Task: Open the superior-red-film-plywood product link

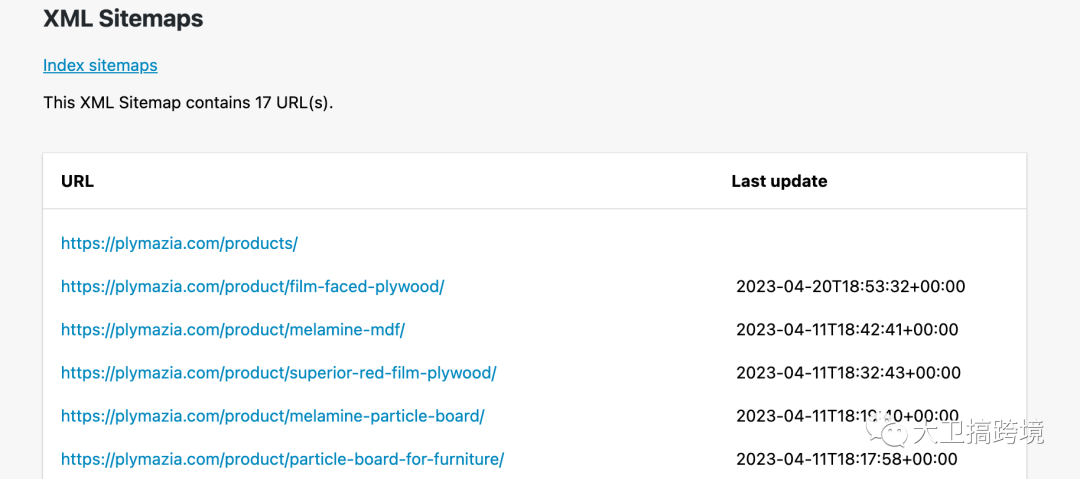Action: point(278,373)
